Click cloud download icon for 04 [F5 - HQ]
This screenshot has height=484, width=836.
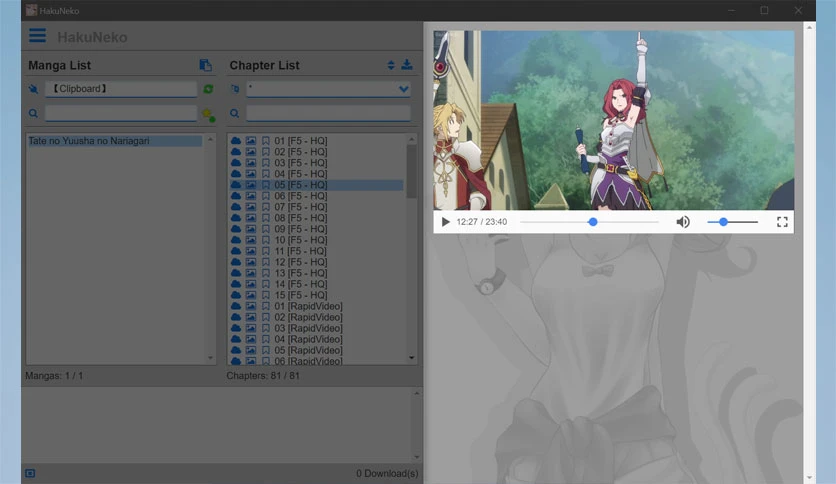click(236, 174)
